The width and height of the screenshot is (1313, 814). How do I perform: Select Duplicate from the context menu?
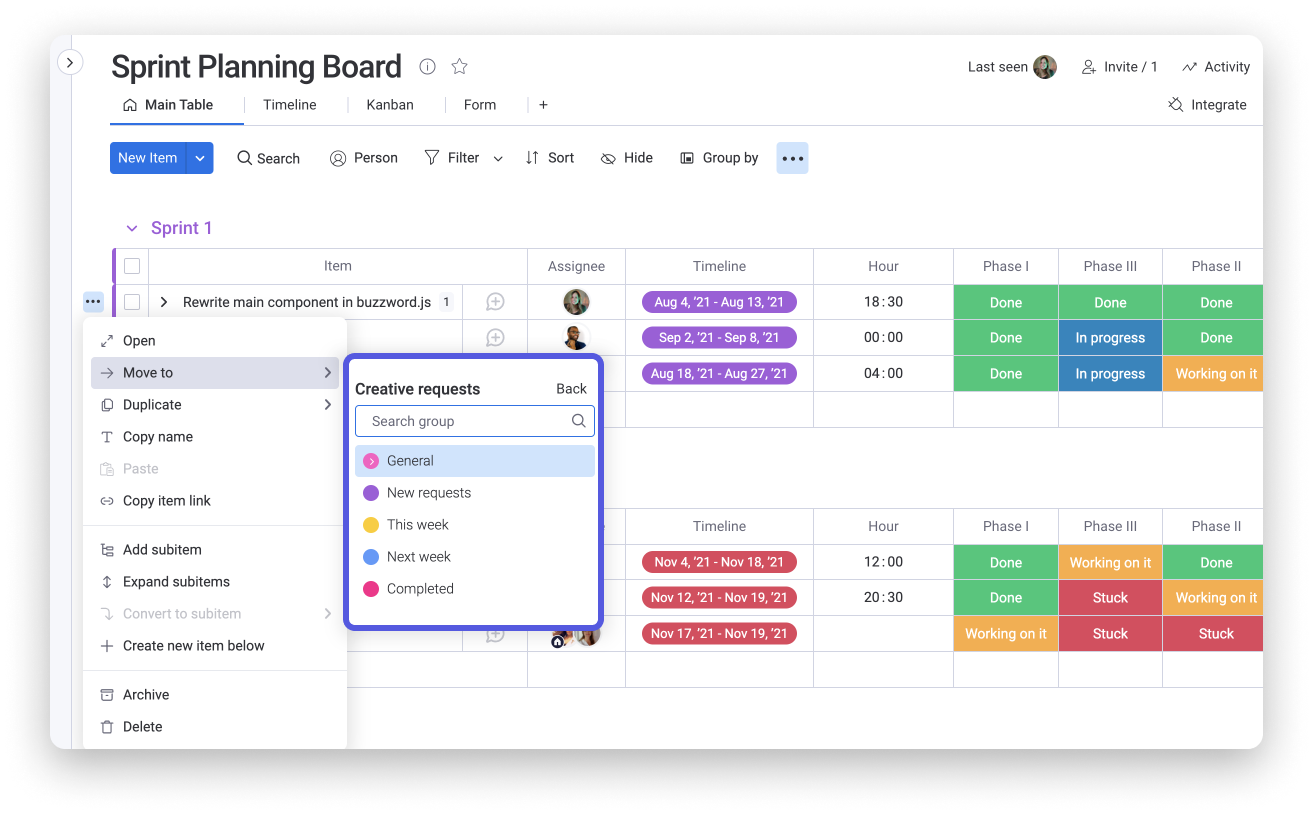click(x=152, y=405)
